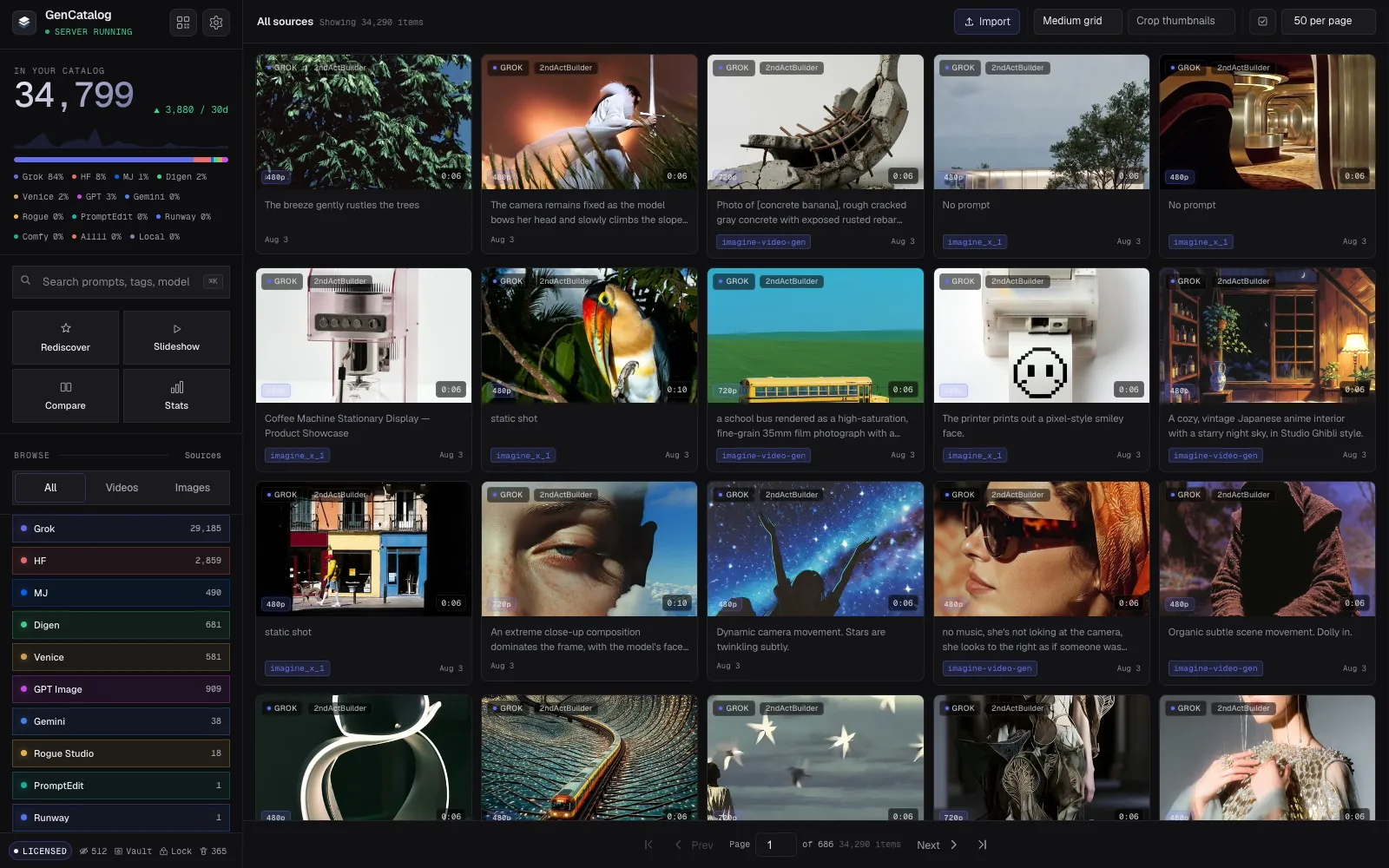The height and width of the screenshot is (868, 1389).
Task: Toggle selection mode checkbox in the toolbar
Action: tap(1262, 22)
